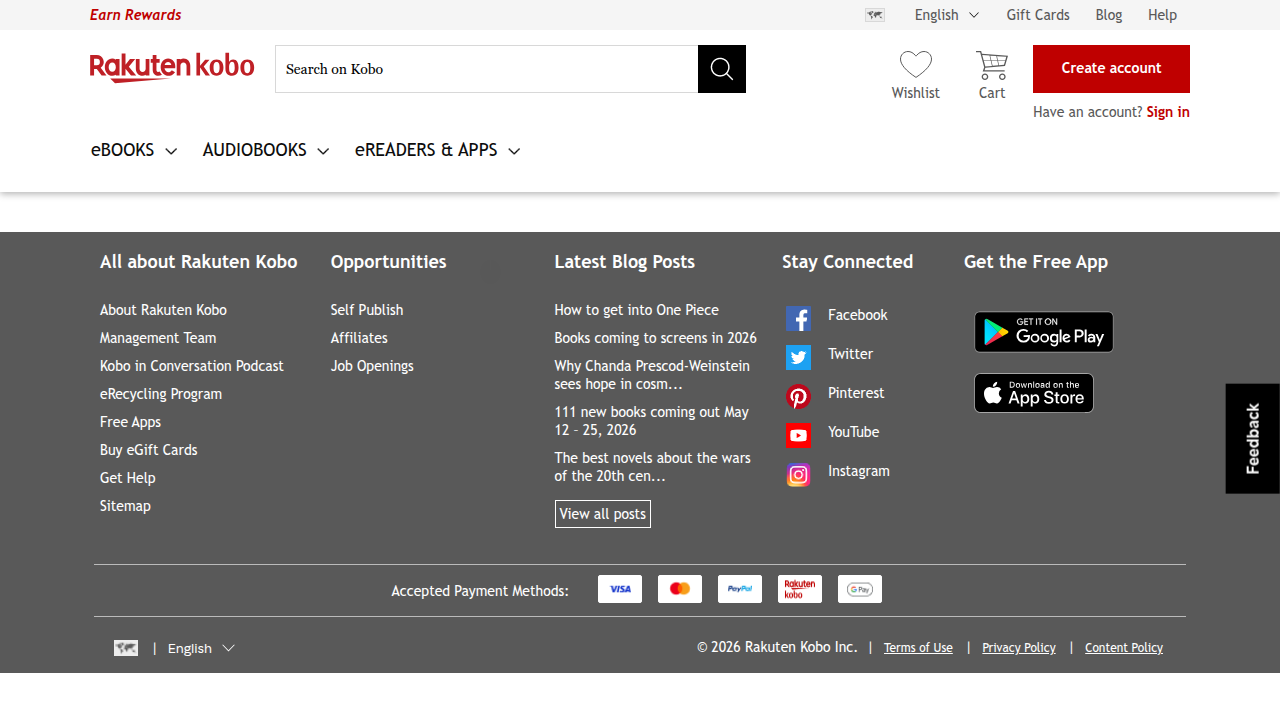Viewport: 1280px width, 720px height.
Task: Open the Google Play store badge
Action: pos(1044,332)
